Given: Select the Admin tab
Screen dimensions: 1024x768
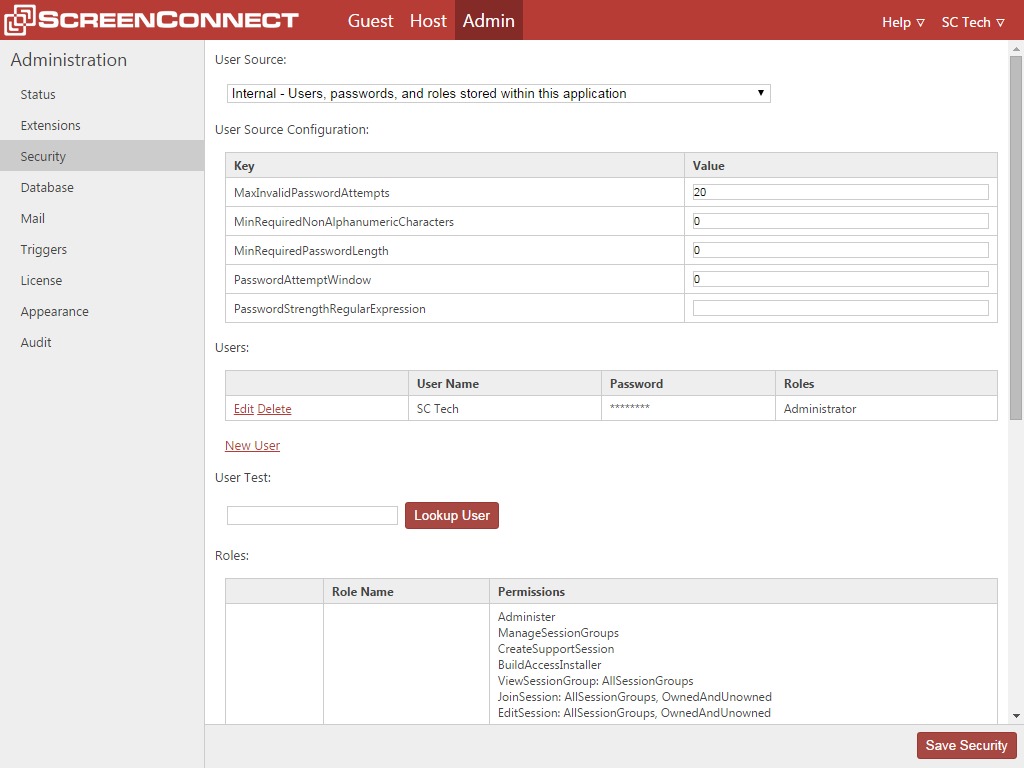Looking at the screenshot, I should [x=488, y=20].
